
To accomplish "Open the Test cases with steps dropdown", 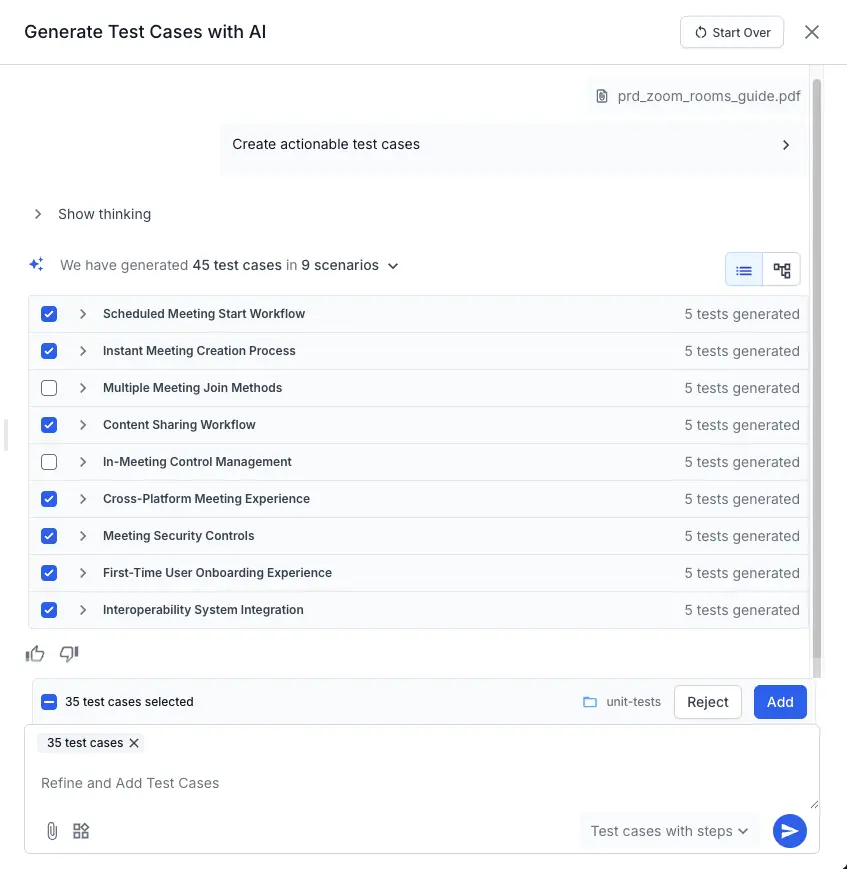I will coord(669,830).
